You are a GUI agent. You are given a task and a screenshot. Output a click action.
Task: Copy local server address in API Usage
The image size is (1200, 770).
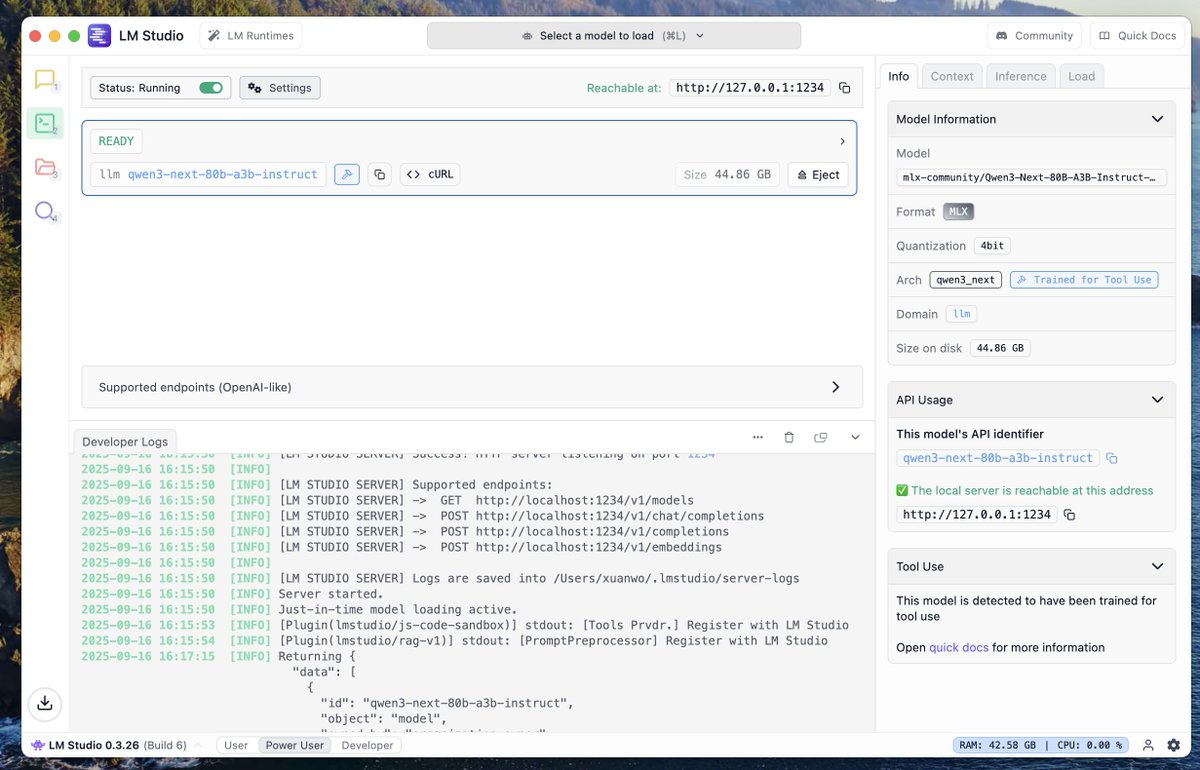coord(1069,514)
